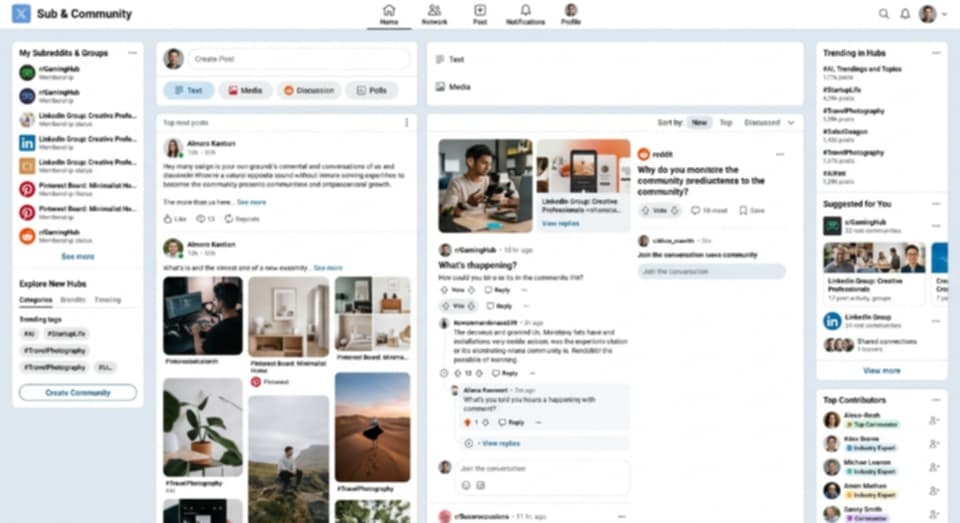This screenshot has height=523, width=960.
Task: Open the Network tab
Action: click(x=434, y=15)
